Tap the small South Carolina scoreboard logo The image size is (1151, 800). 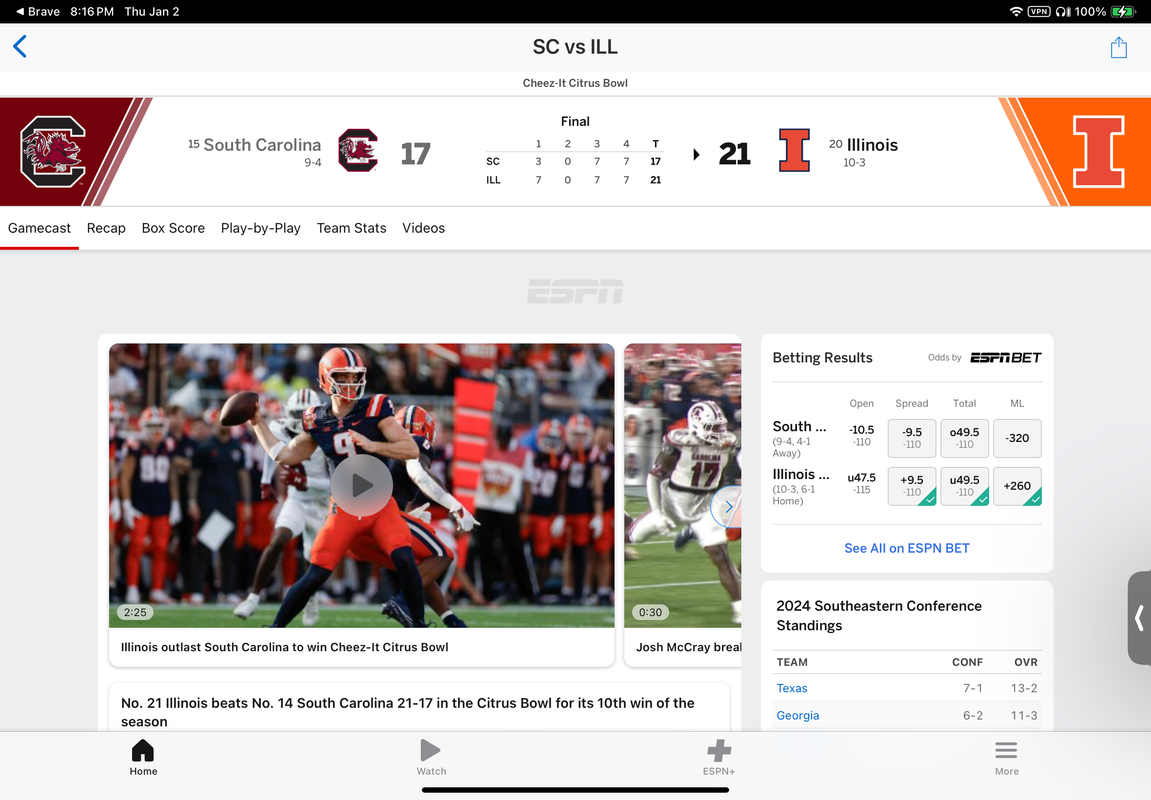tap(357, 150)
